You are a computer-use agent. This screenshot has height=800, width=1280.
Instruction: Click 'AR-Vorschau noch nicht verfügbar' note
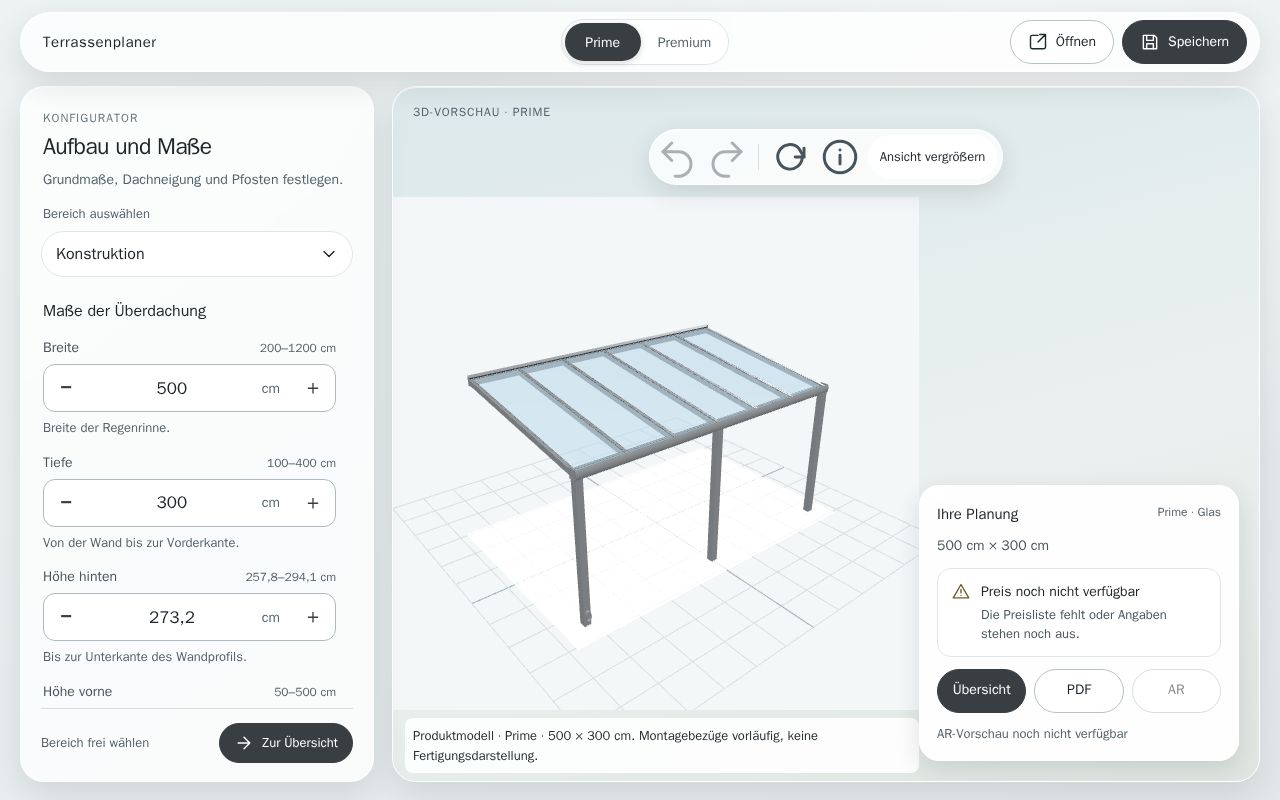click(x=1032, y=734)
